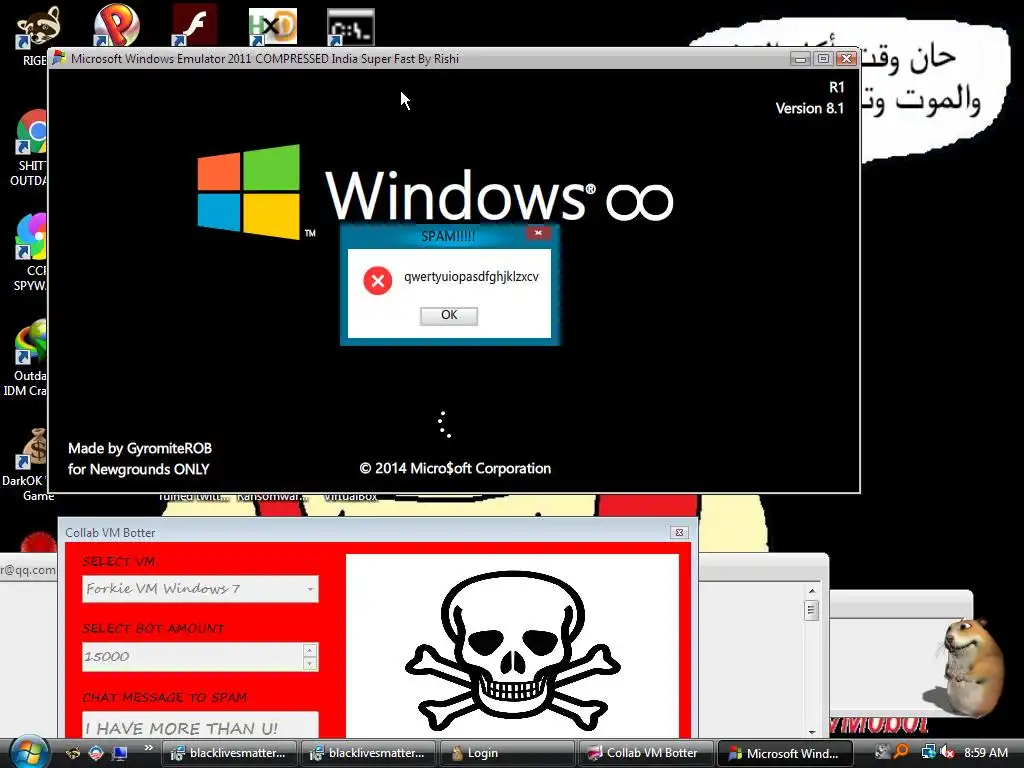Click the round blue-red quick launch icon
Viewport: 1024px width, 768px height.
point(96,753)
